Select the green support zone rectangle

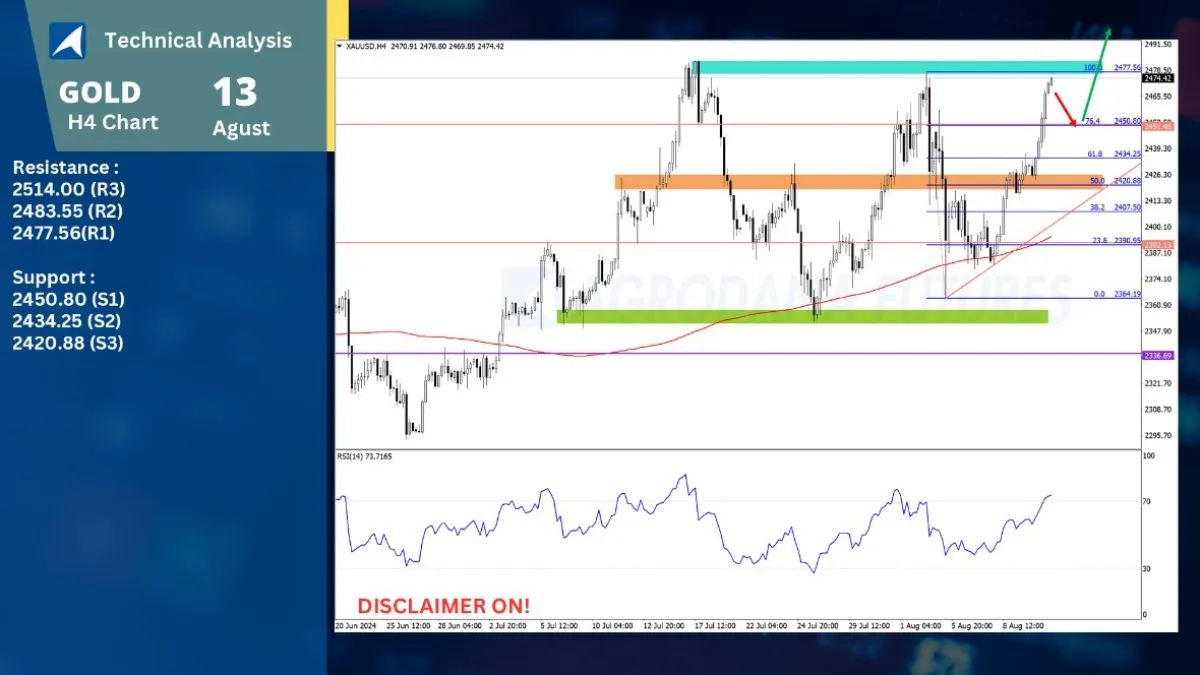[x=802, y=316]
